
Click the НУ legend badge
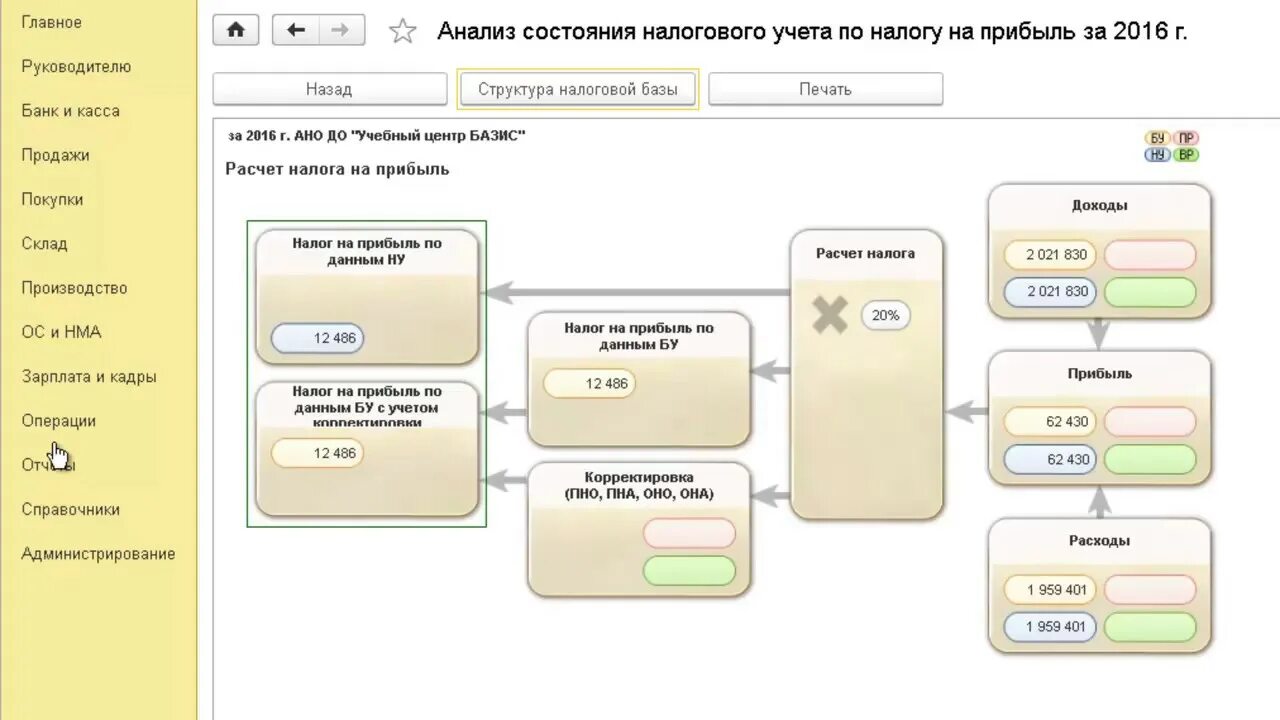point(1158,155)
